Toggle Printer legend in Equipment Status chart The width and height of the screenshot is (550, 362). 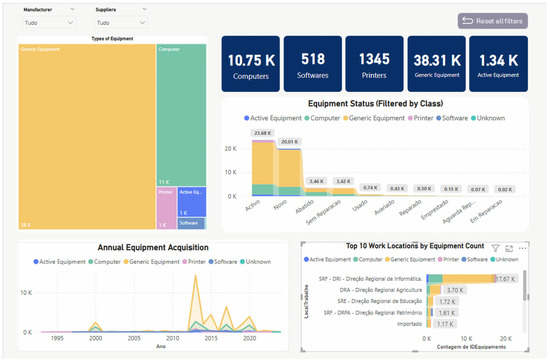coord(420,118)
